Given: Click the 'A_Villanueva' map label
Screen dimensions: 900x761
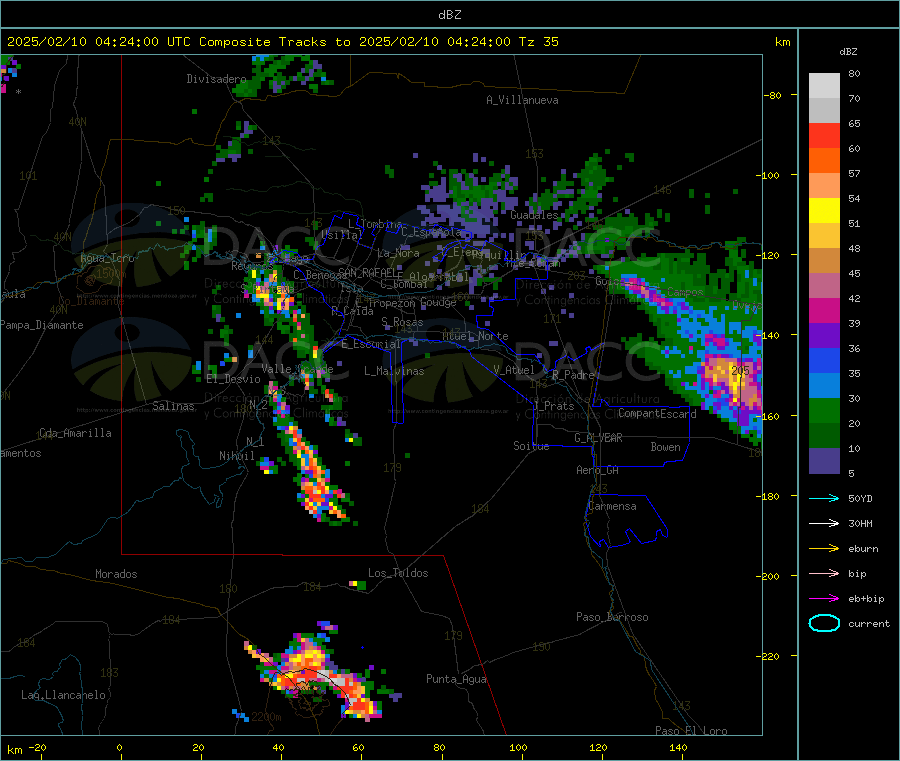Looking at the screenshot, I should click(522, 100).
